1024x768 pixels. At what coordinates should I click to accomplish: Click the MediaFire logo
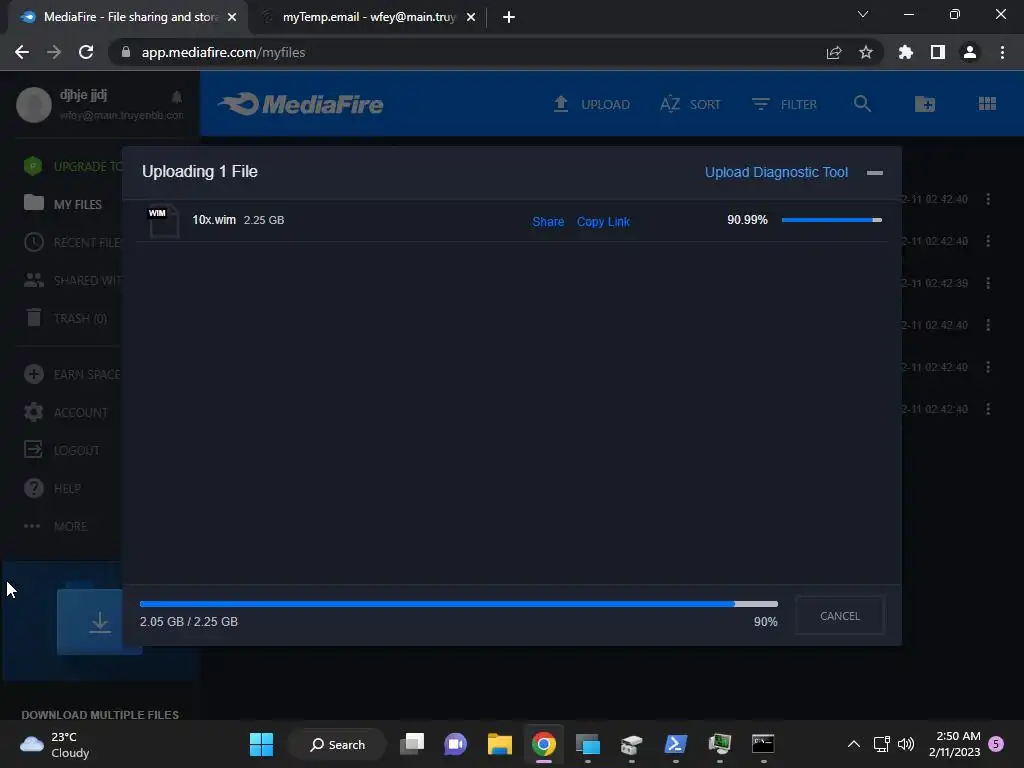tap(301, 104)
